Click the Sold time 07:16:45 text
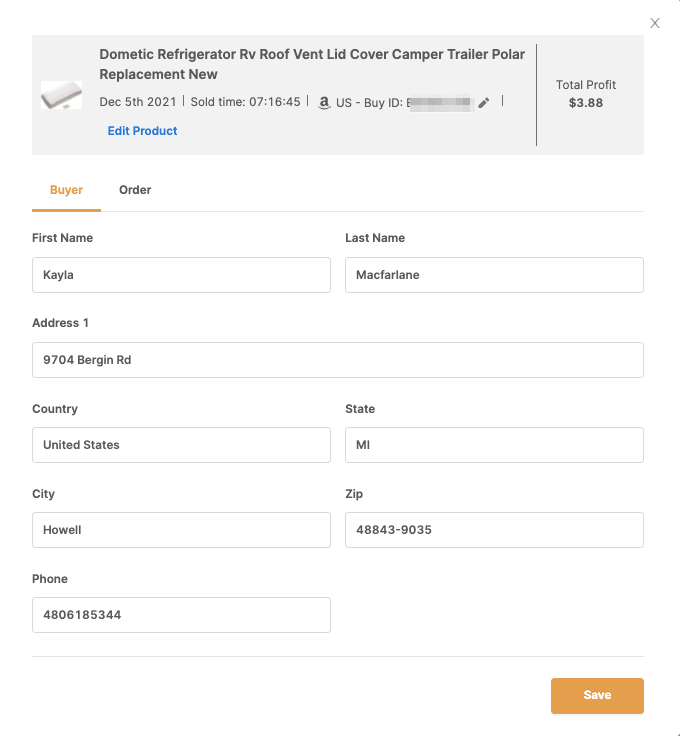Image resolution: width=680 pixels, height=736 pixels. coord(245,102)
